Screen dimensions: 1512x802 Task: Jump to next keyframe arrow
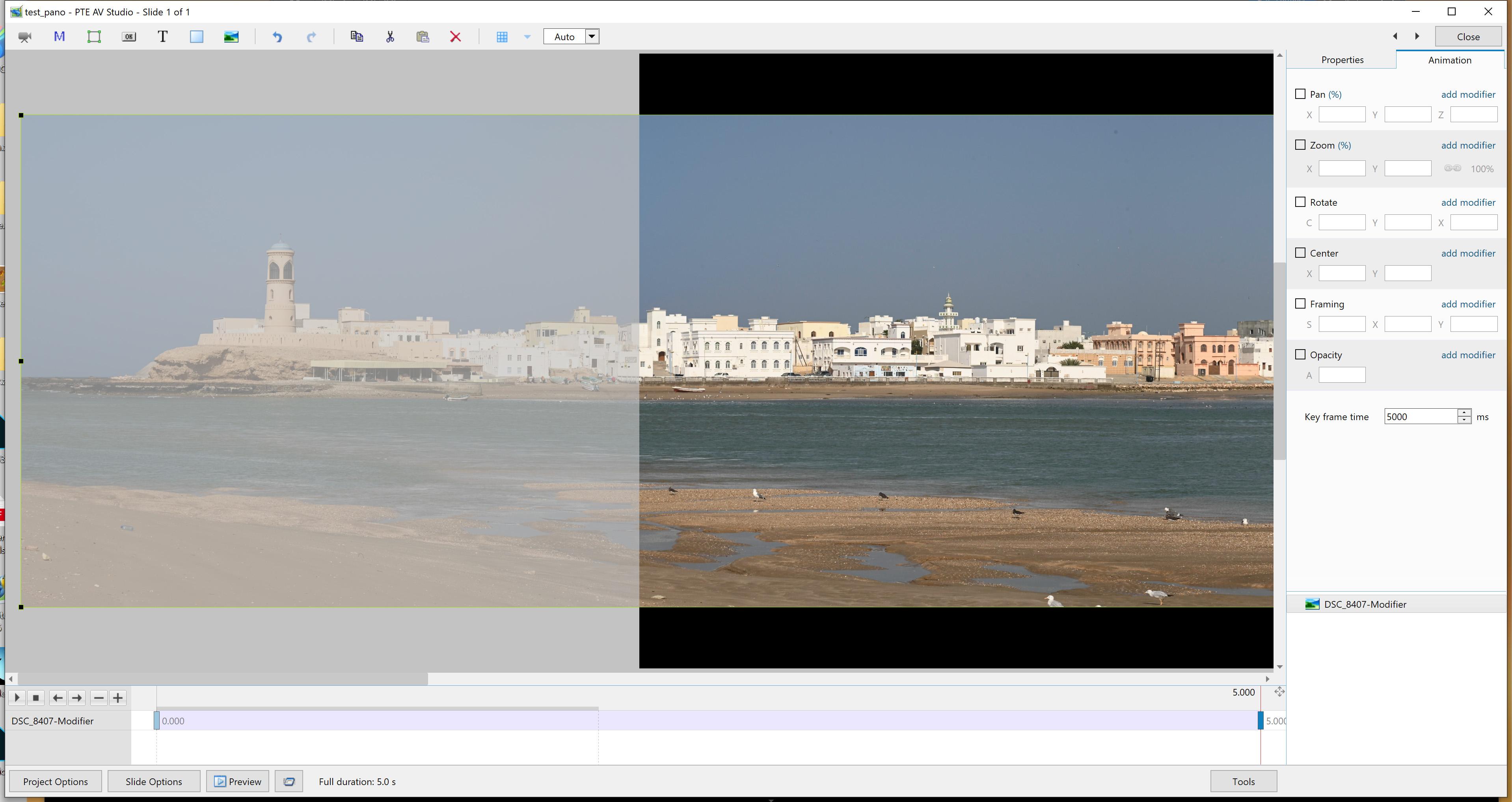[x=76, y=698]
